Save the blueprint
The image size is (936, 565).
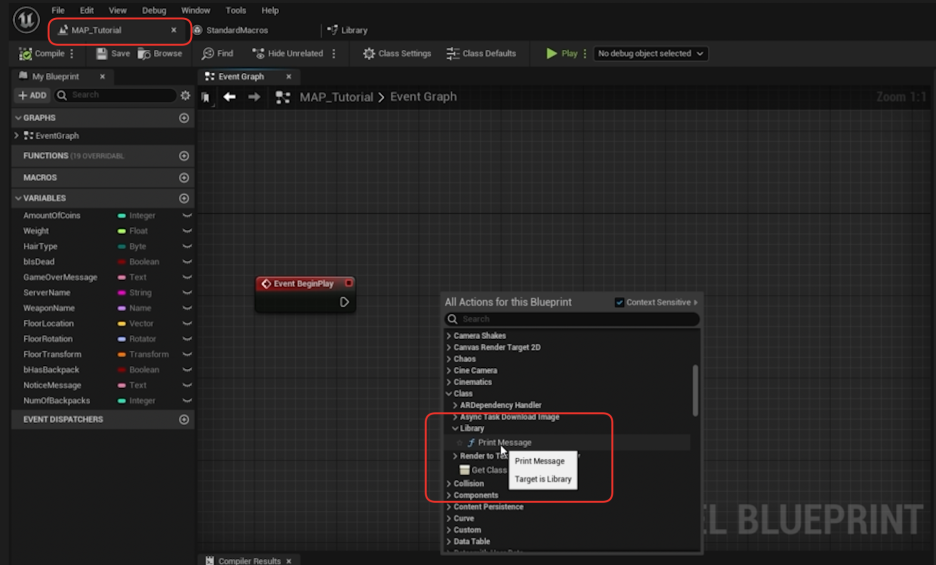tap(113, 54)
